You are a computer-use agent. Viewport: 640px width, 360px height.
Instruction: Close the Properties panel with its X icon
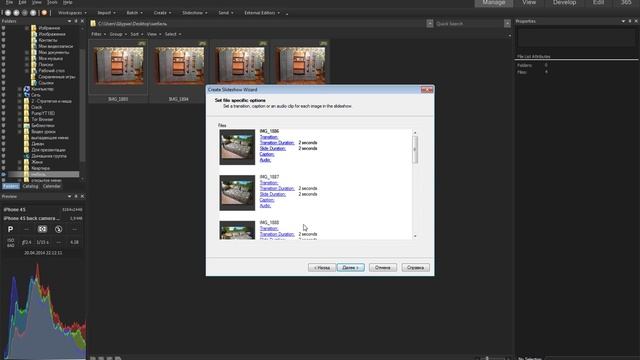pyautogui.click(x=636, y=21)
